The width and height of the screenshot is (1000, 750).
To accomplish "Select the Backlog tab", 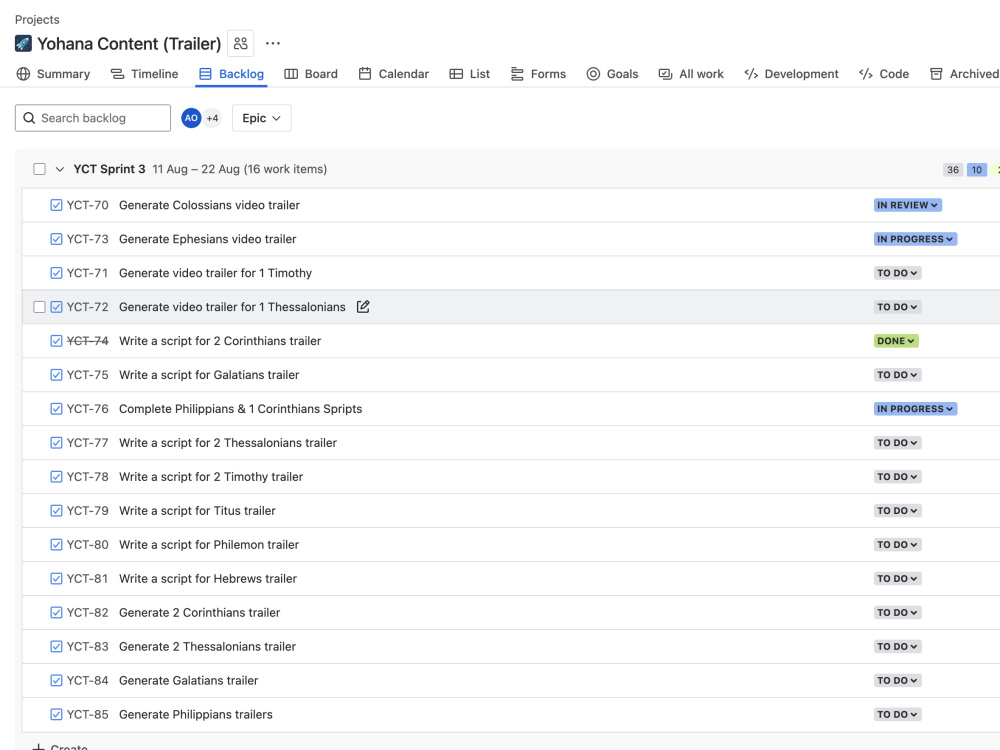I will tap(231, 74).
